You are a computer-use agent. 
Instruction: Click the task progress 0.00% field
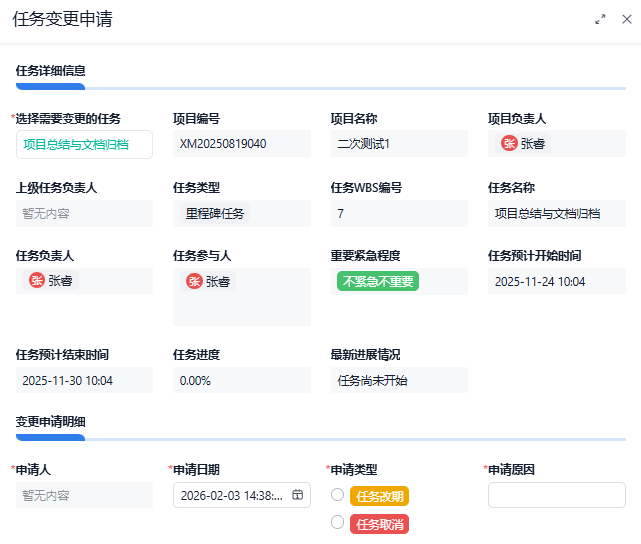195,381
